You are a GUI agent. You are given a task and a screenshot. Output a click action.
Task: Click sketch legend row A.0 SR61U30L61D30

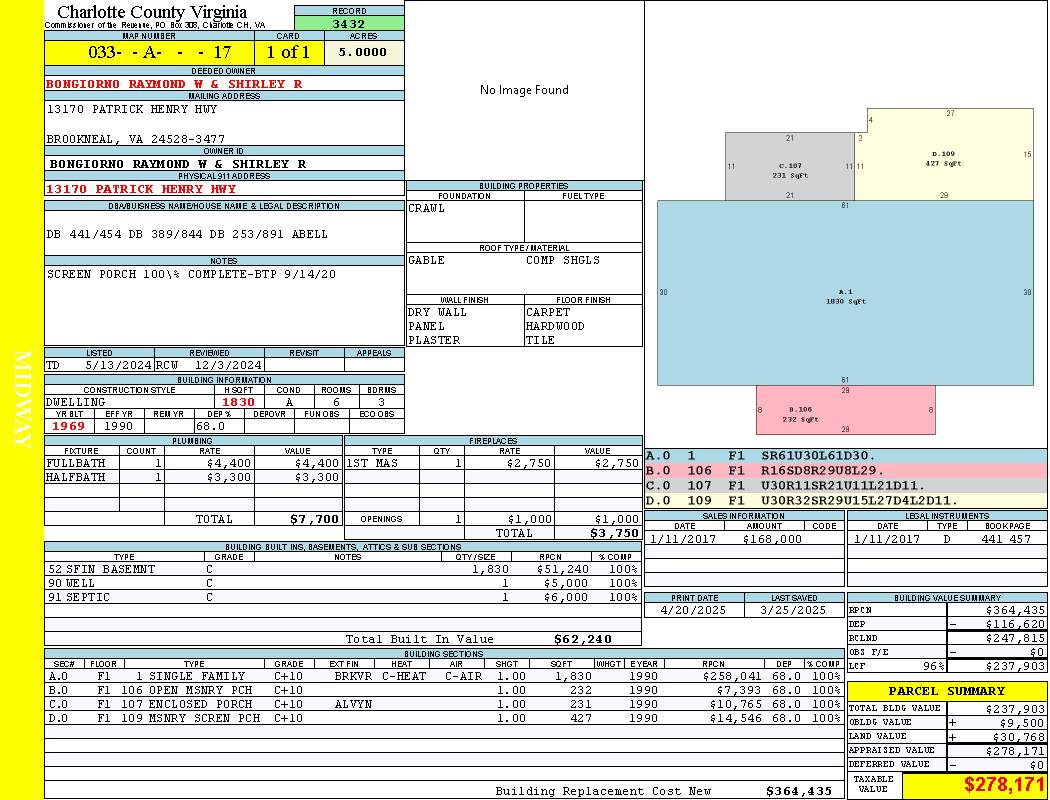[x=846, y=456]
